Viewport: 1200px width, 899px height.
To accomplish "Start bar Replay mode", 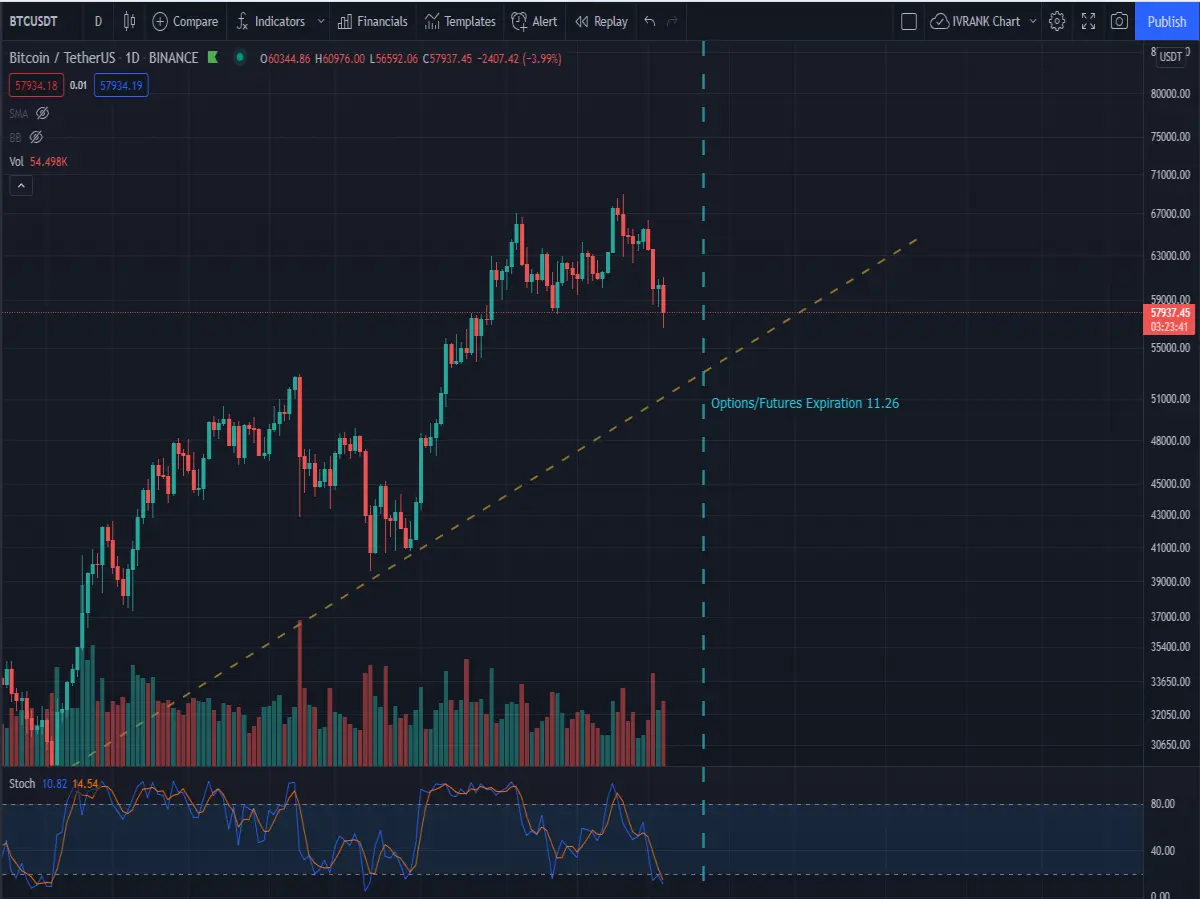I will click(x=601, y=21).
